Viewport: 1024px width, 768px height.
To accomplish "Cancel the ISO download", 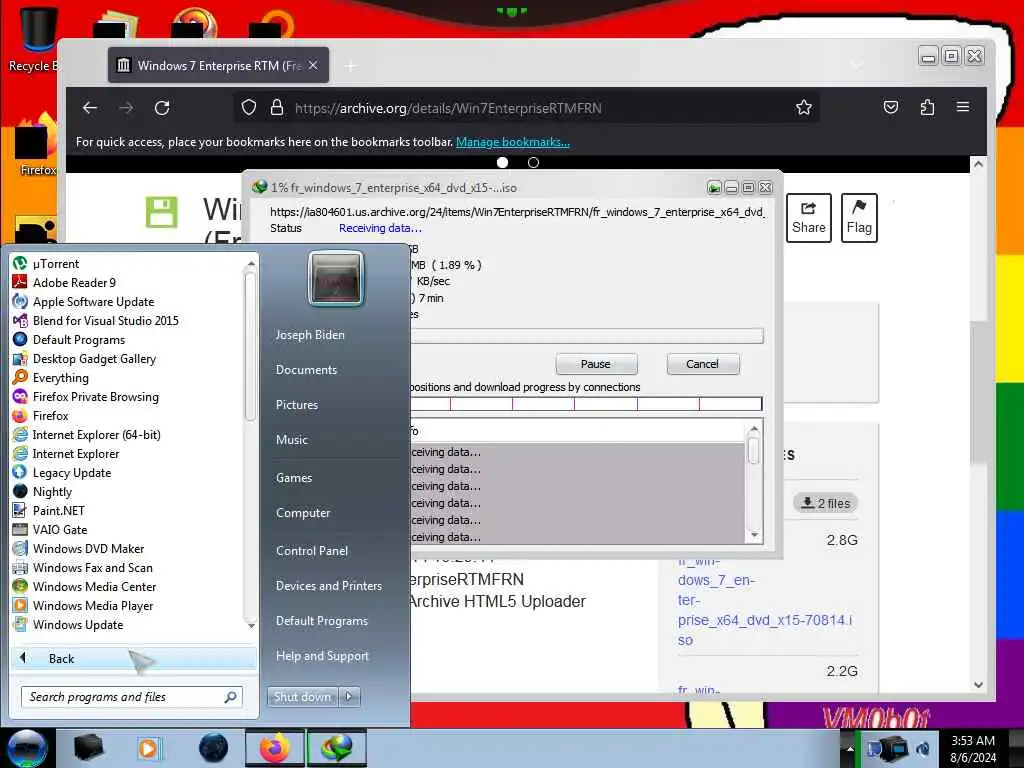I will 703,364.
